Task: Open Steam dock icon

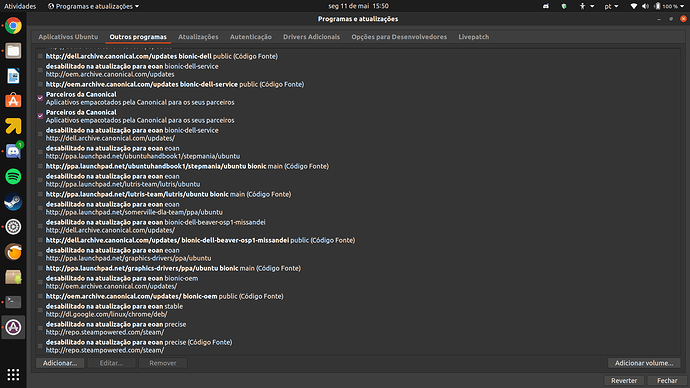Action: [x=13, y=202]
